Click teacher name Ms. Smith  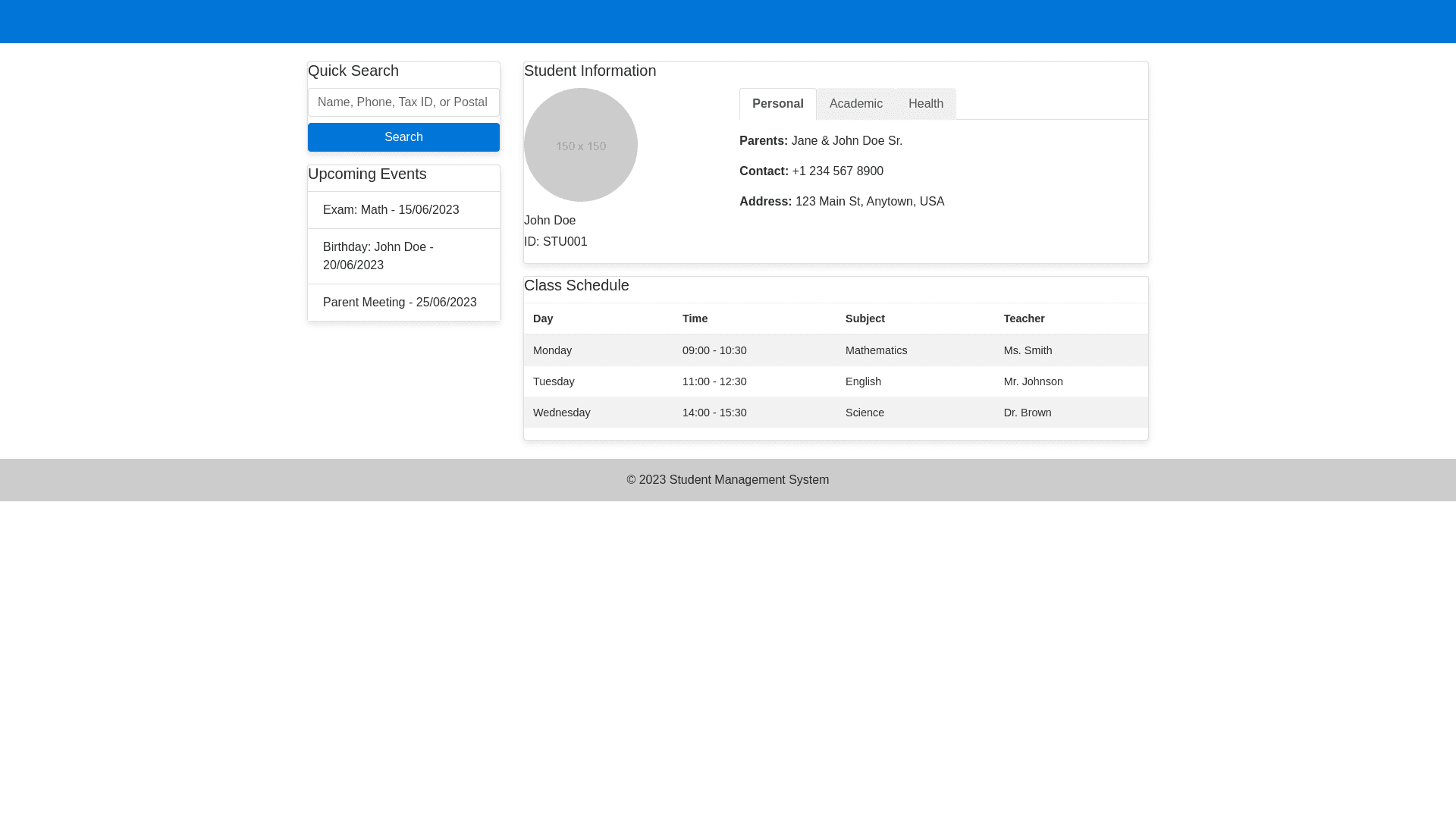pyautogui.click(x=1028, y=350)
